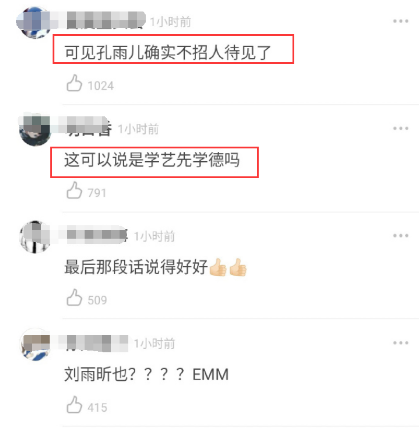Image resolution: width=419 pixels, height=429 pixels.
Task: Tap the 415 like count
Action: [x=97, y=408]
